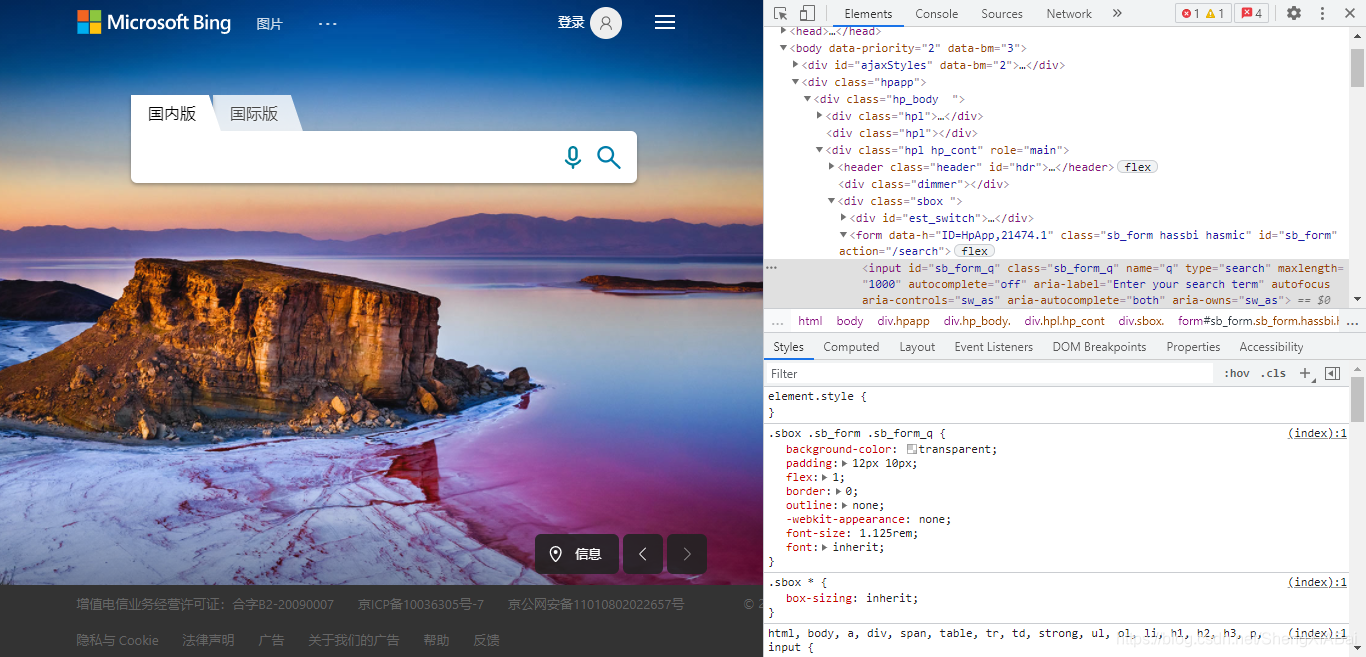This screenshot has height=657, width=1366.
Task: Click the flex badge next to header
Action: (x=1138, y=167)
